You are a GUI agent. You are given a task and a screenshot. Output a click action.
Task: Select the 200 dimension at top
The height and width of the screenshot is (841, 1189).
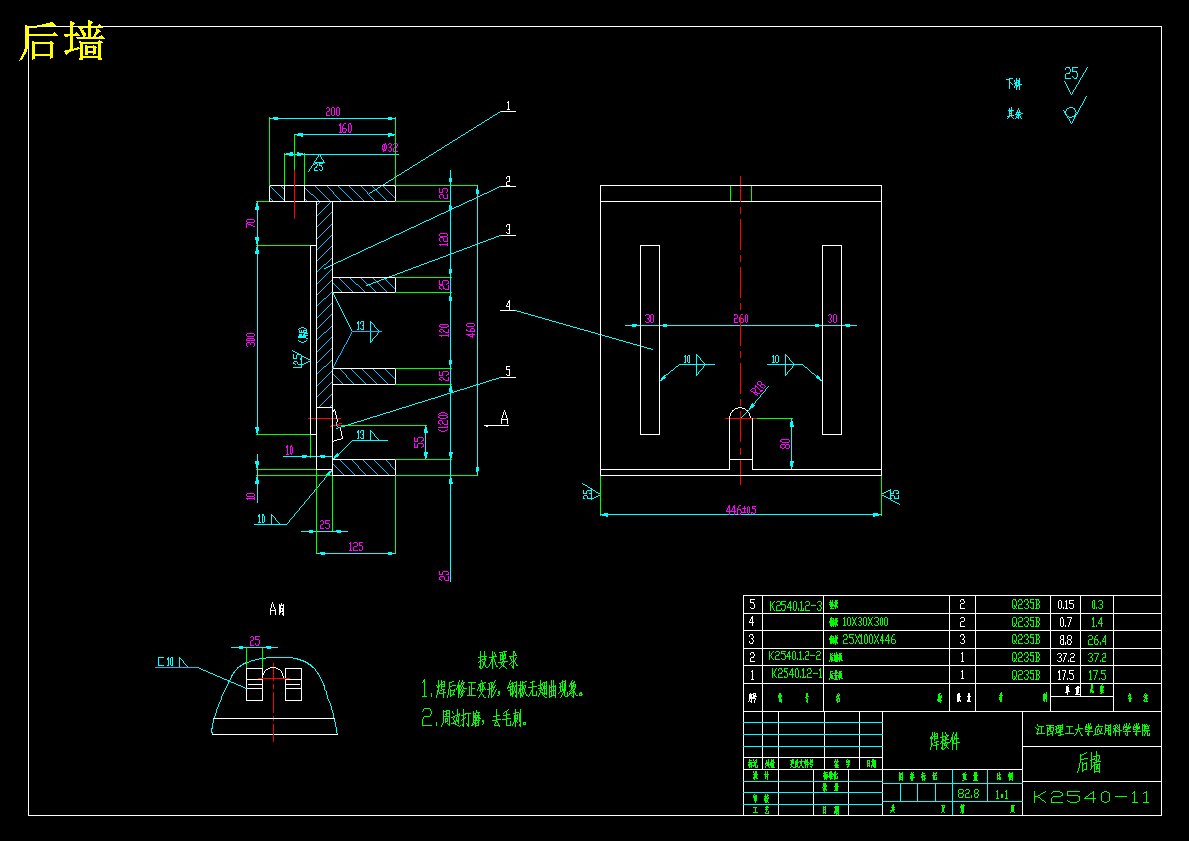tap(333, 112)
